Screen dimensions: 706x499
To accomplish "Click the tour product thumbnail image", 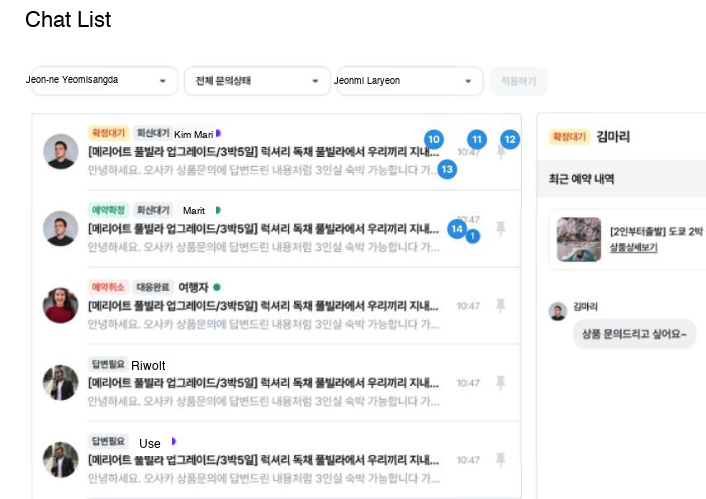I will click(x=578, y=239).
